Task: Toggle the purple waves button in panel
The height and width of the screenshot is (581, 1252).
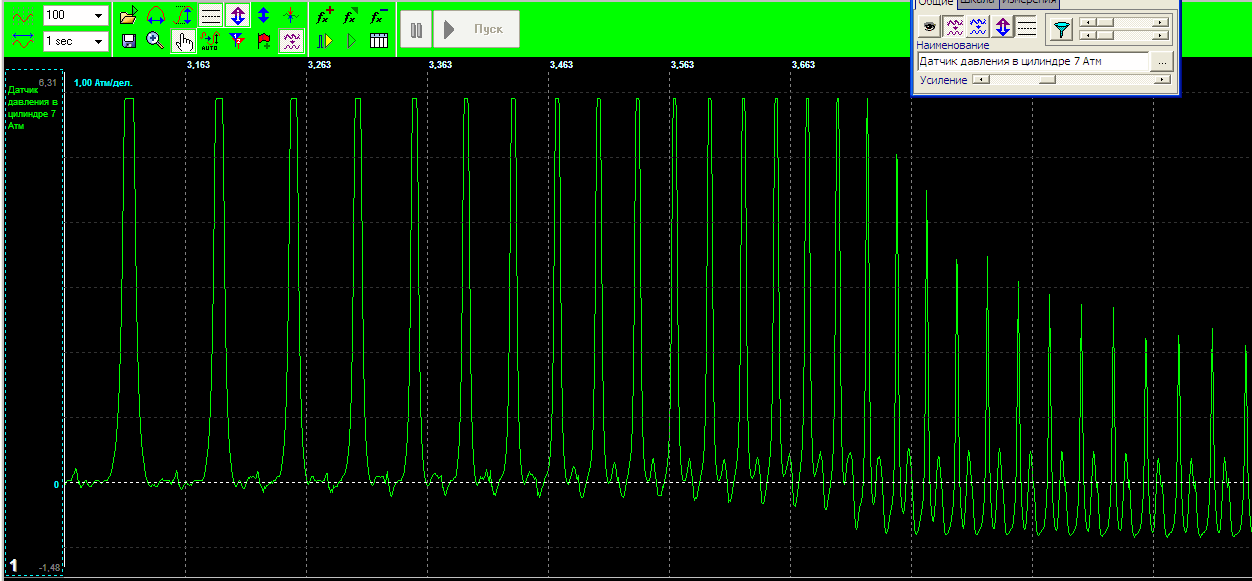Action: click(955, 28)
